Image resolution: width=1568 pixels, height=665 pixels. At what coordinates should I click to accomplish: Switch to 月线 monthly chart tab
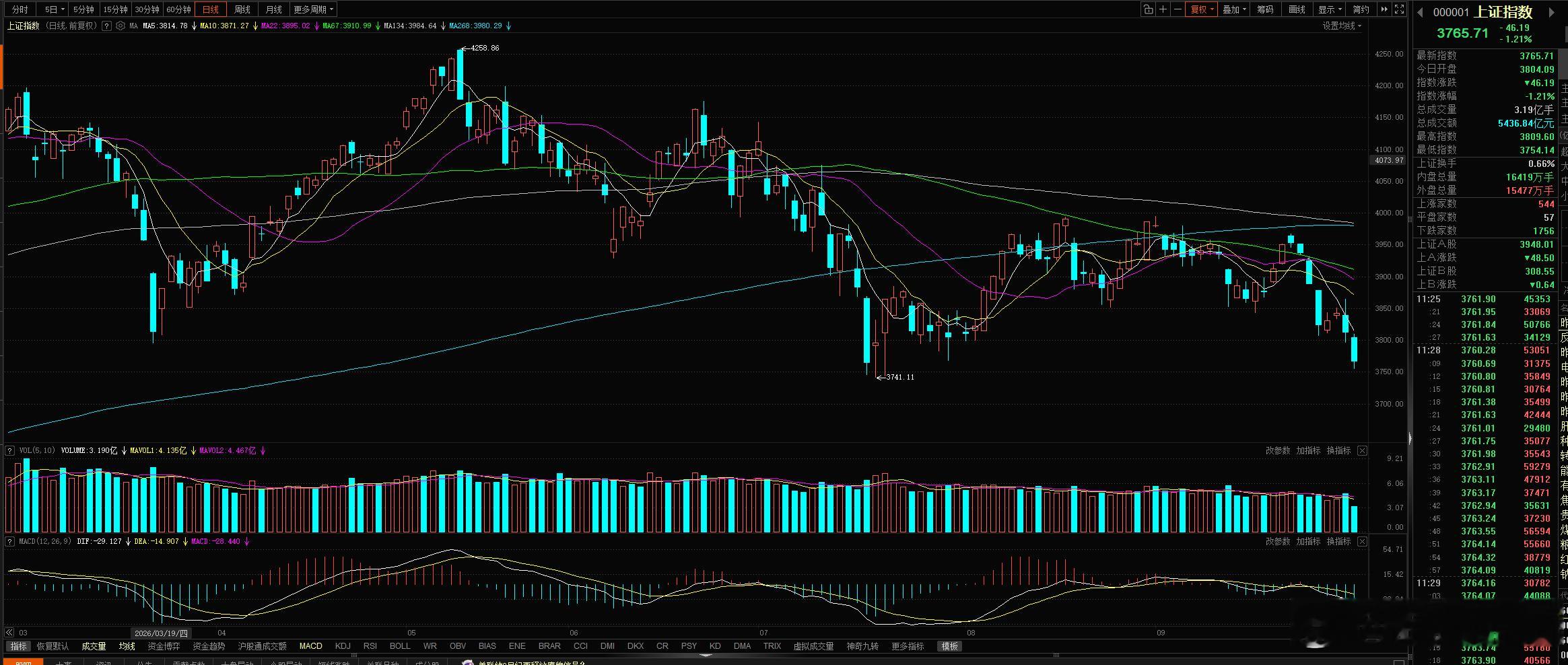pos(273,9)
